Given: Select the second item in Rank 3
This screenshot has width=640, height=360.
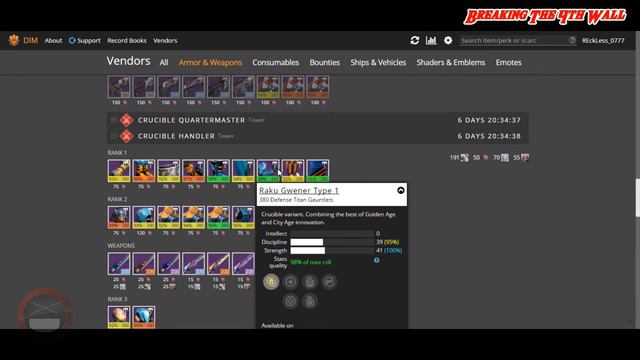Looking at the screenshot, I should click(x=144, y=317).
